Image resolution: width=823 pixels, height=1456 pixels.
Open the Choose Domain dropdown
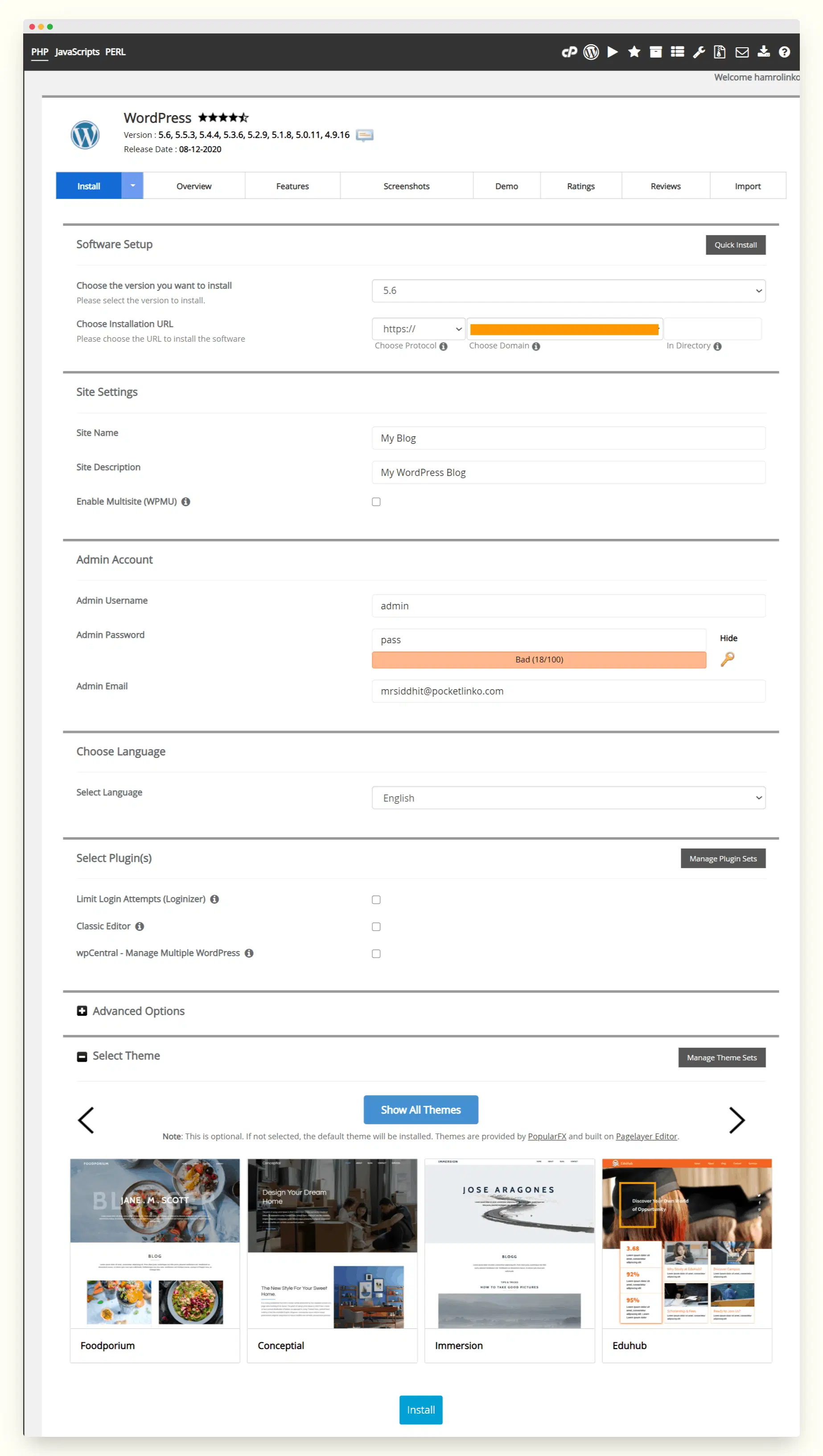click(565, 329)
